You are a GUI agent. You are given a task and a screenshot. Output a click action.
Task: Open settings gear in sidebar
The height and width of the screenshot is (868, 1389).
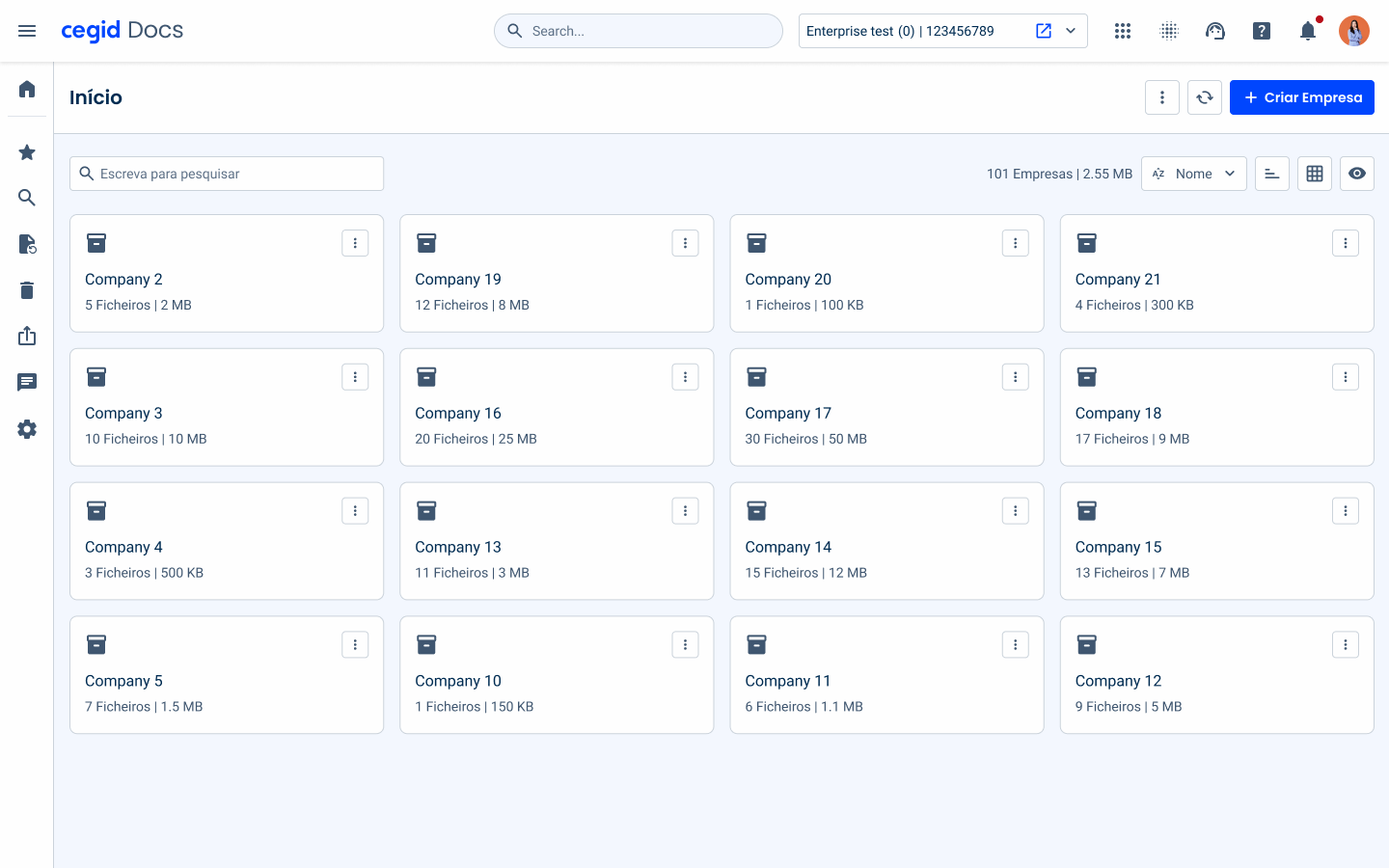point(27,429)
